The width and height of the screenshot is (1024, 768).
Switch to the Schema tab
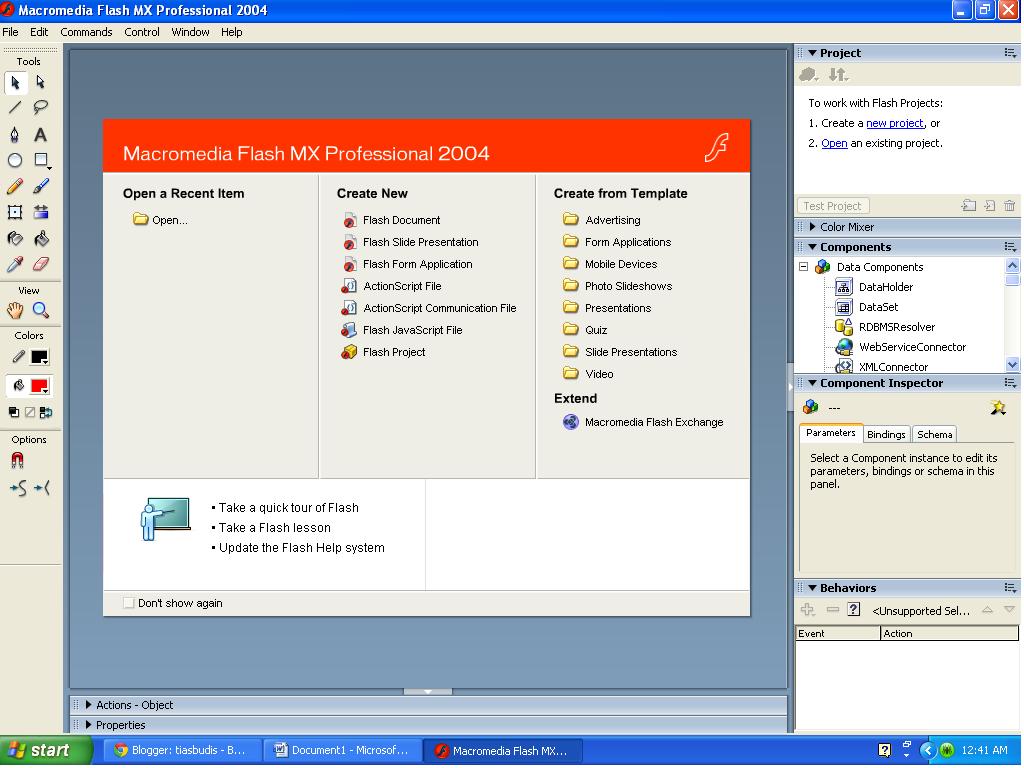[x=935, y=434]
